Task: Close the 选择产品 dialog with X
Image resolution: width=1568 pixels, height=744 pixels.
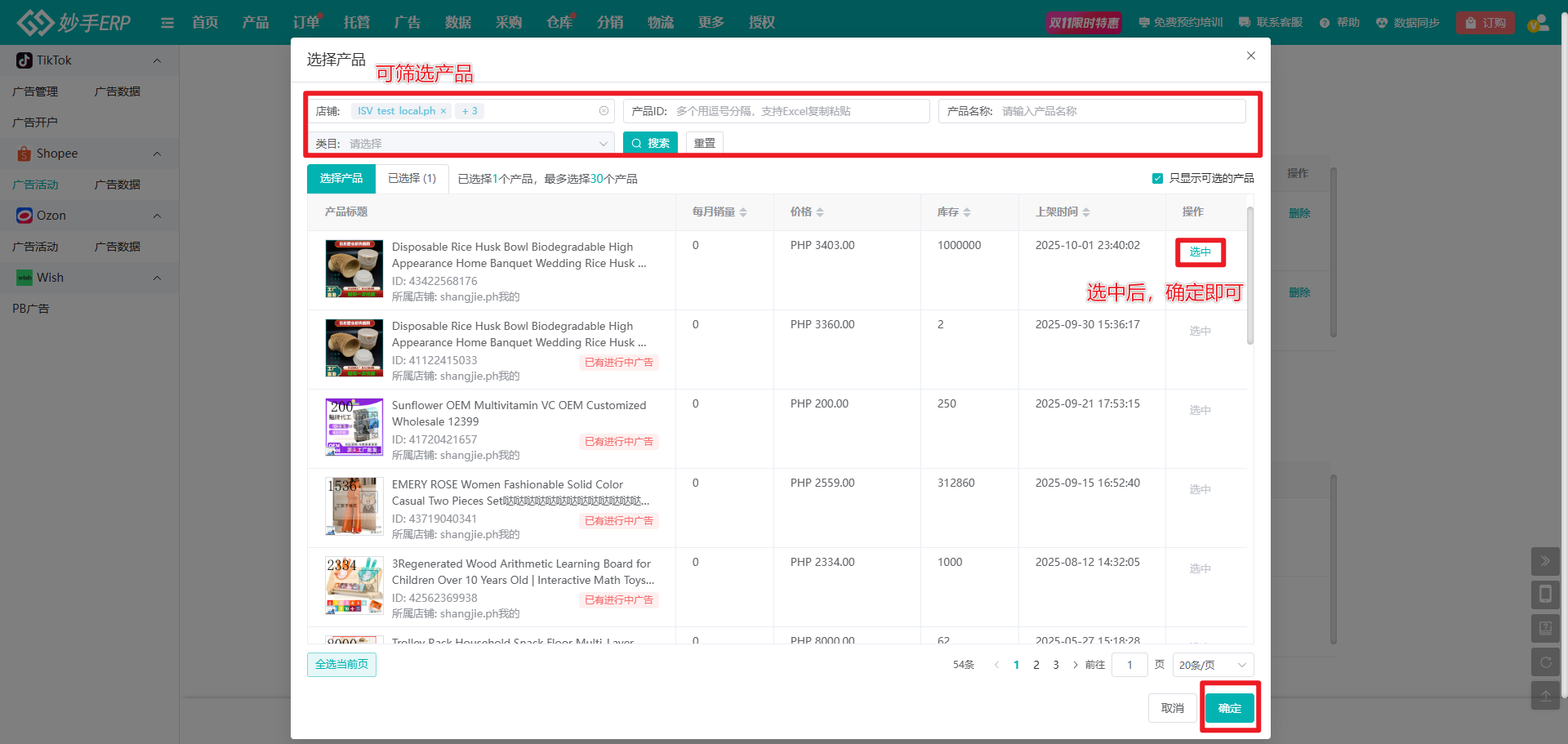Action: point(1250,56)
